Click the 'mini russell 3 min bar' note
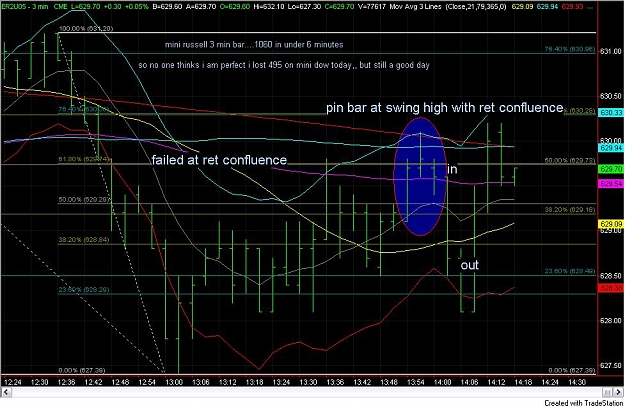Viewport: 625px width, 407px height. pyautogui.click(x=254, y=45)
